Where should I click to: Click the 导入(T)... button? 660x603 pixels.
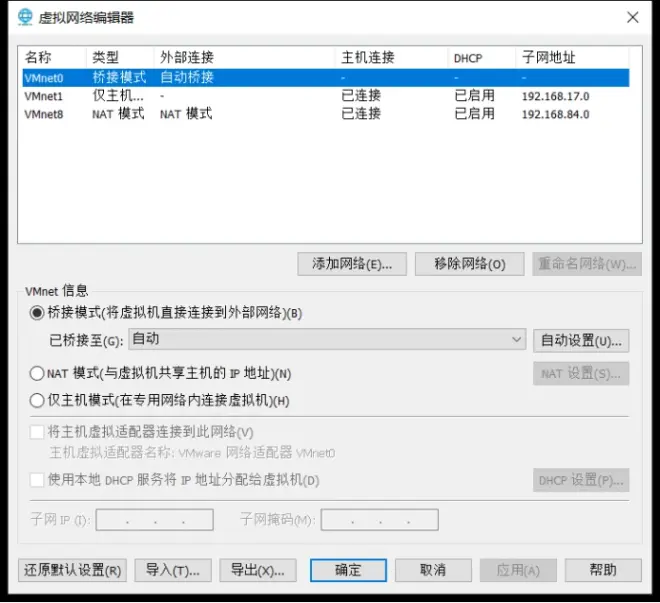click(173, 570)
